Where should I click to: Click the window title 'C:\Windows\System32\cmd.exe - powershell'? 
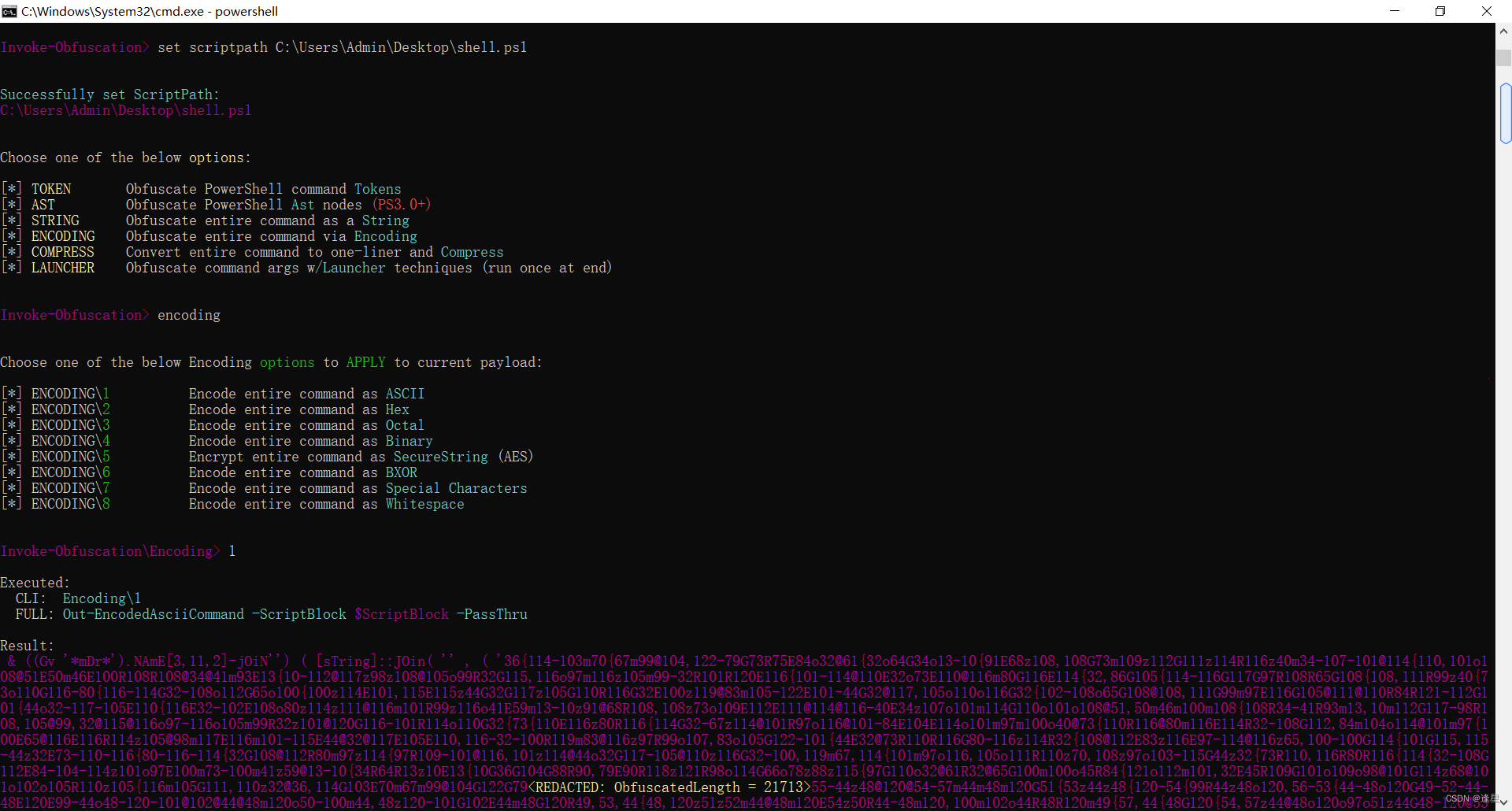coord(150,11)
